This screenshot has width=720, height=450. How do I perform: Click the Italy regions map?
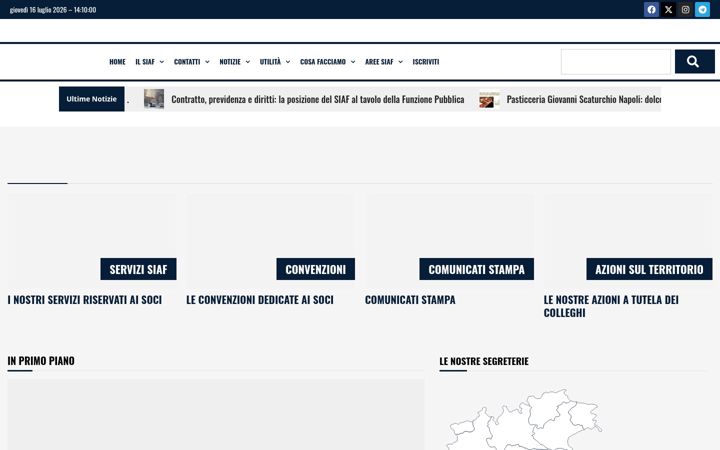click(526, 419)
